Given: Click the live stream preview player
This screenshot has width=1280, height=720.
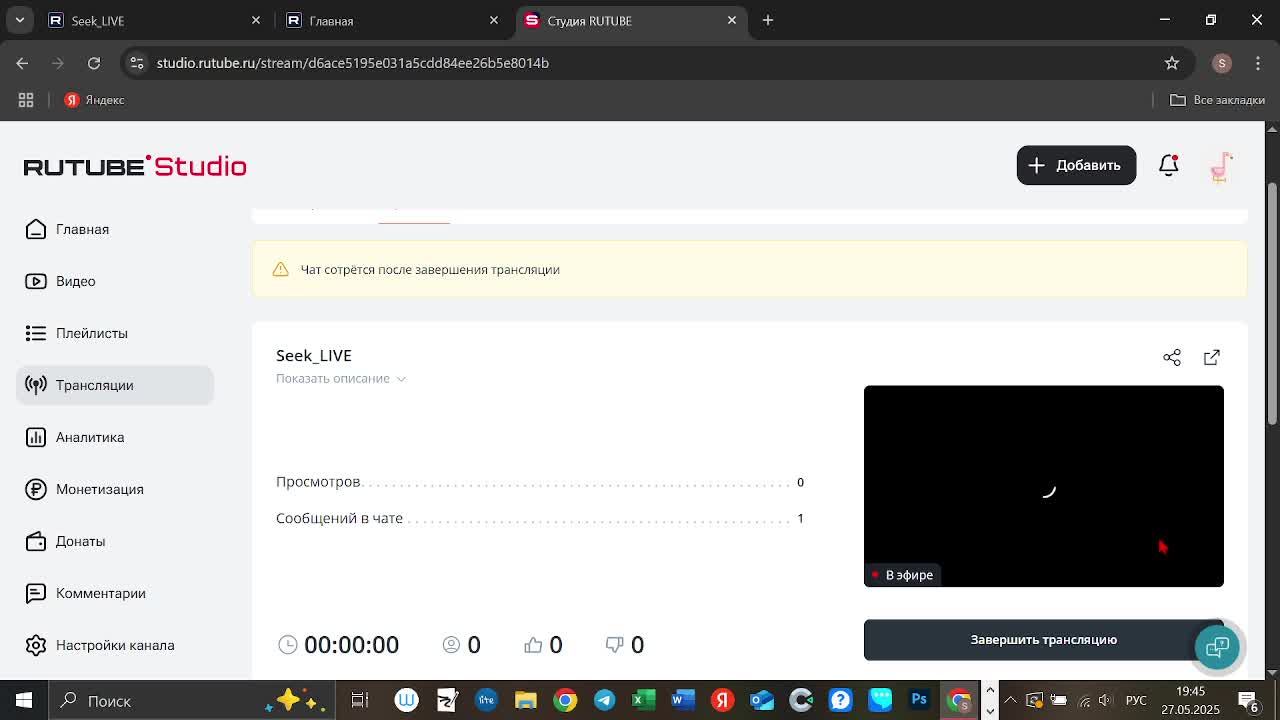Looking at the screenshot, I should point(1044,486).
